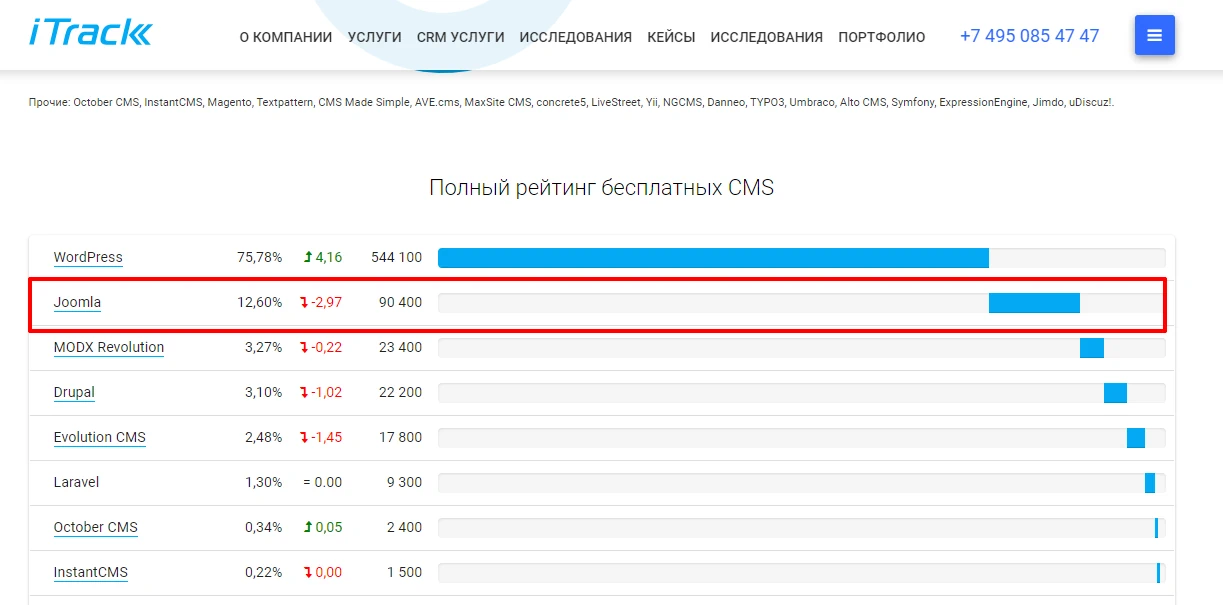The image size is (1223, 605).
Task: Click the MODX Revolution 3,27% value
Action: tap(264, 347)
